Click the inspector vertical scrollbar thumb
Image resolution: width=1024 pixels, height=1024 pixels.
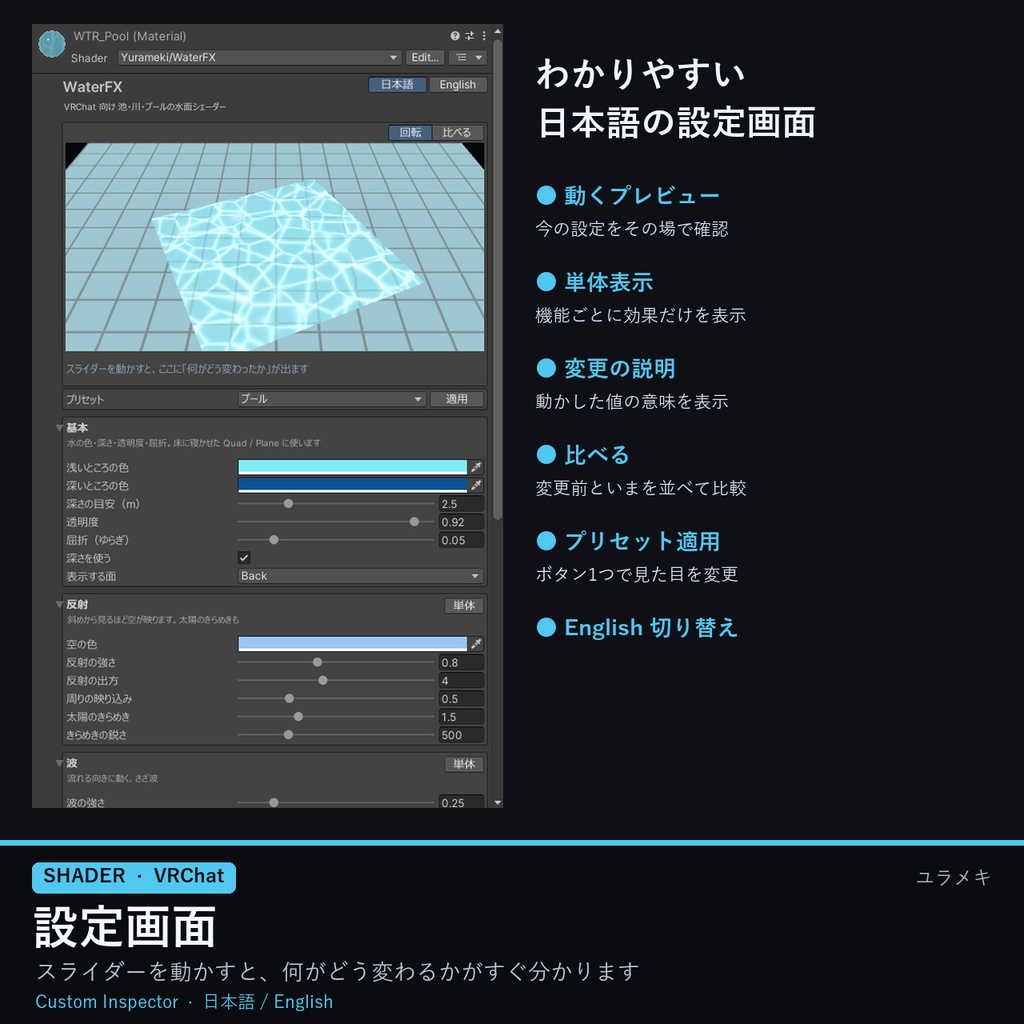[498, 280]
